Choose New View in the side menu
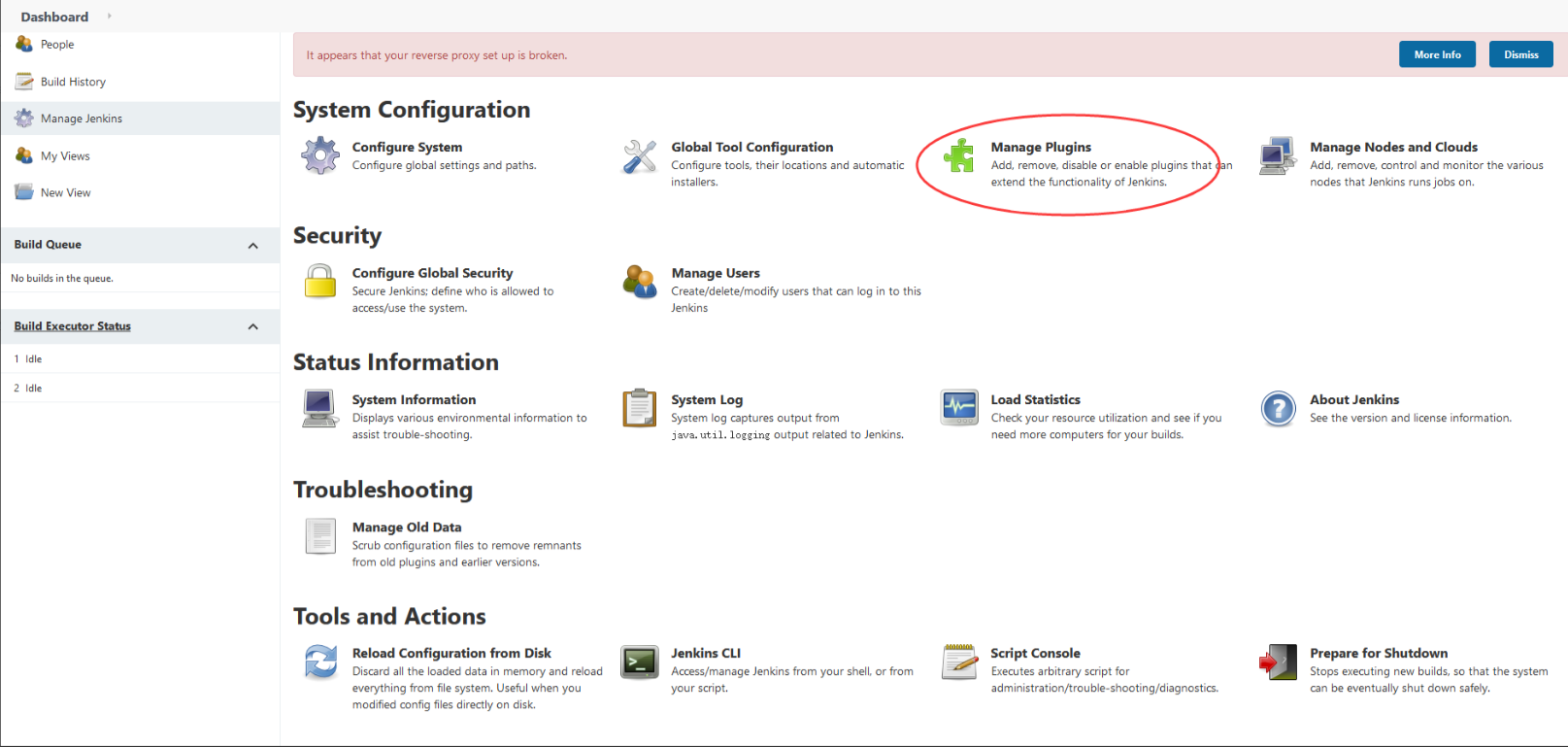This screenshot has width=1568, height=747. pyautogui.click(x=66, y=192)
